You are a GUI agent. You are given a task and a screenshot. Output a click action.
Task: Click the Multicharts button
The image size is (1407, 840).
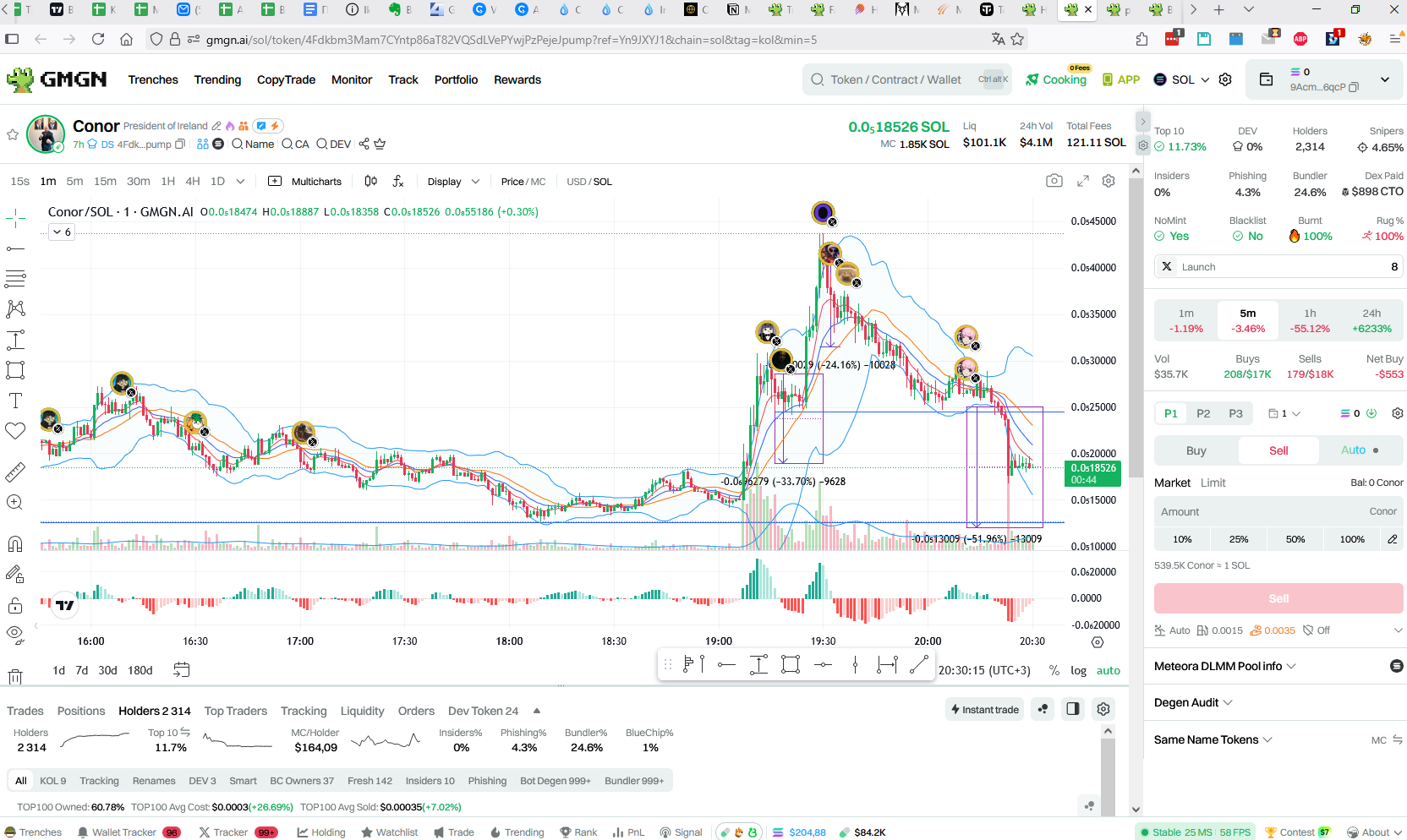305,182
